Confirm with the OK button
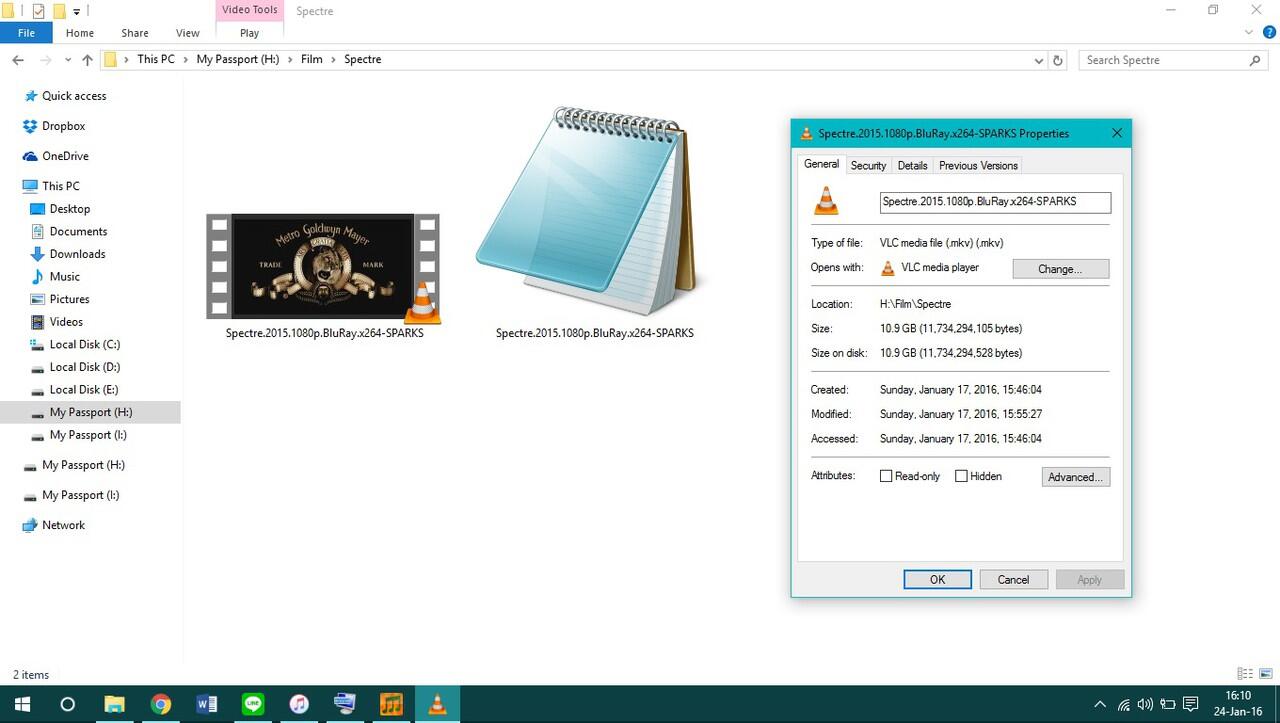The height and width of the screenshot is (723, 1280). tap(937, 580)
